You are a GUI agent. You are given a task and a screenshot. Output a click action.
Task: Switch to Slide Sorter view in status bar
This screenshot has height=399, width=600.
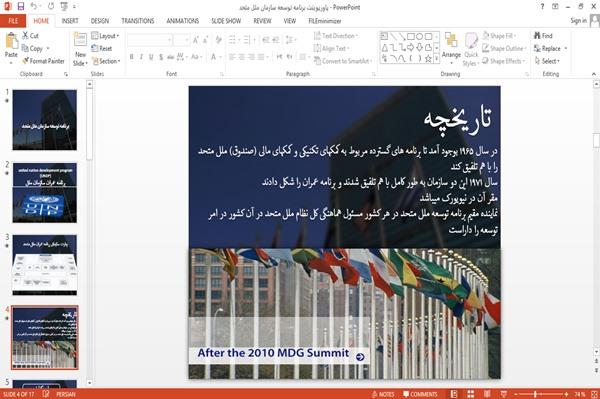[x=470, y=394]
